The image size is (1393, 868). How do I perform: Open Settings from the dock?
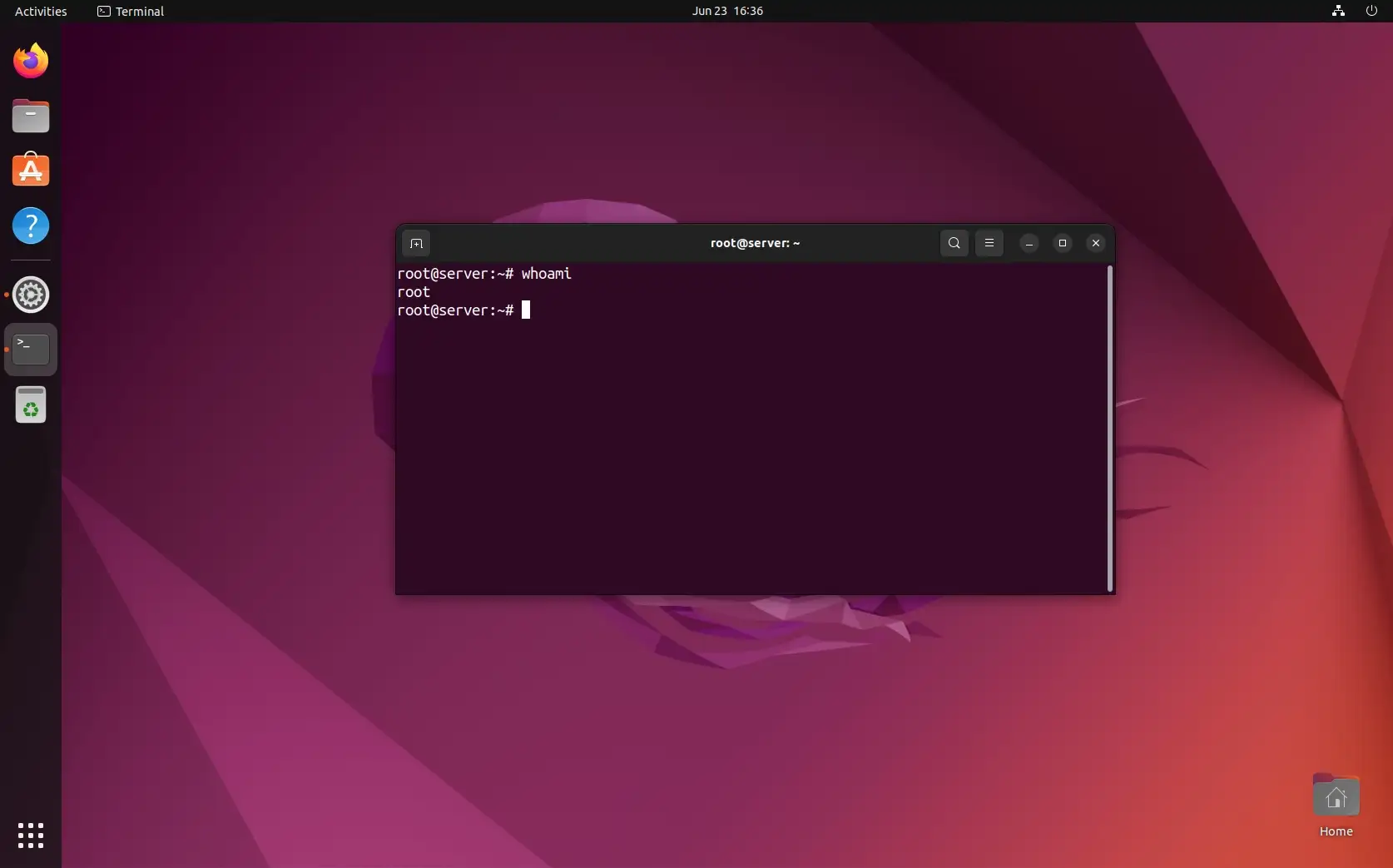30,295
